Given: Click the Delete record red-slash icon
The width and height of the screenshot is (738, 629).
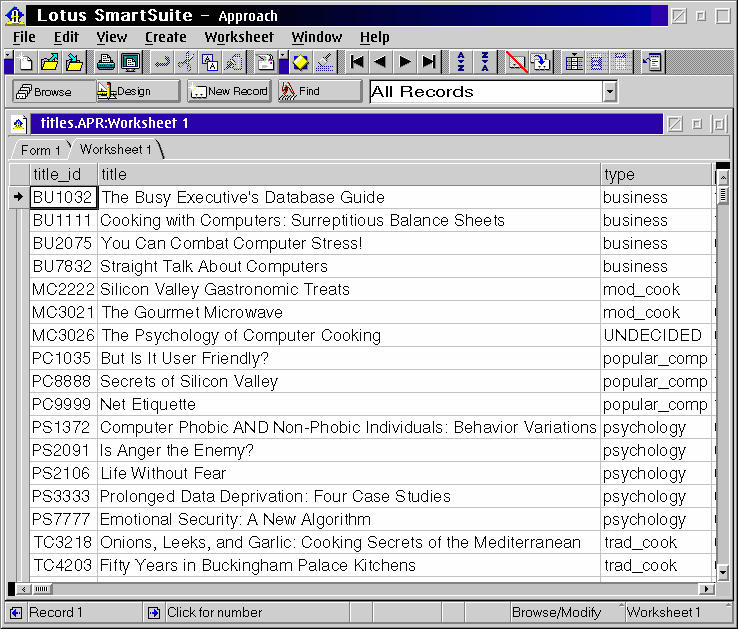Looking at the screenshot, I should click(517, 62).
